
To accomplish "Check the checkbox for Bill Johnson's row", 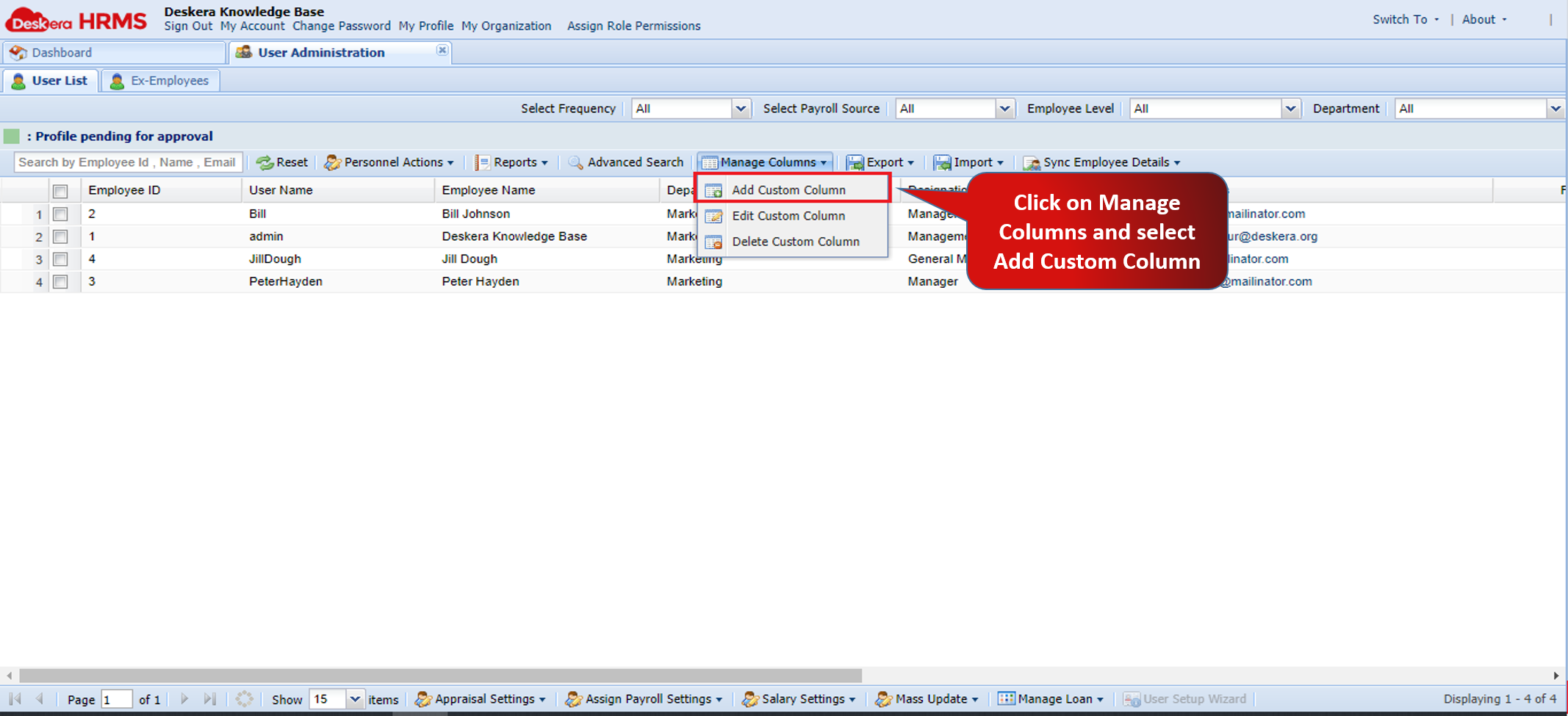I will [x=61, y=214].
